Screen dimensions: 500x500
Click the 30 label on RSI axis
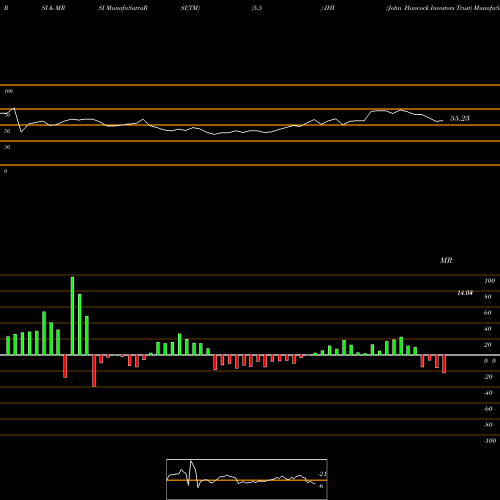click(x=7, y=147)
